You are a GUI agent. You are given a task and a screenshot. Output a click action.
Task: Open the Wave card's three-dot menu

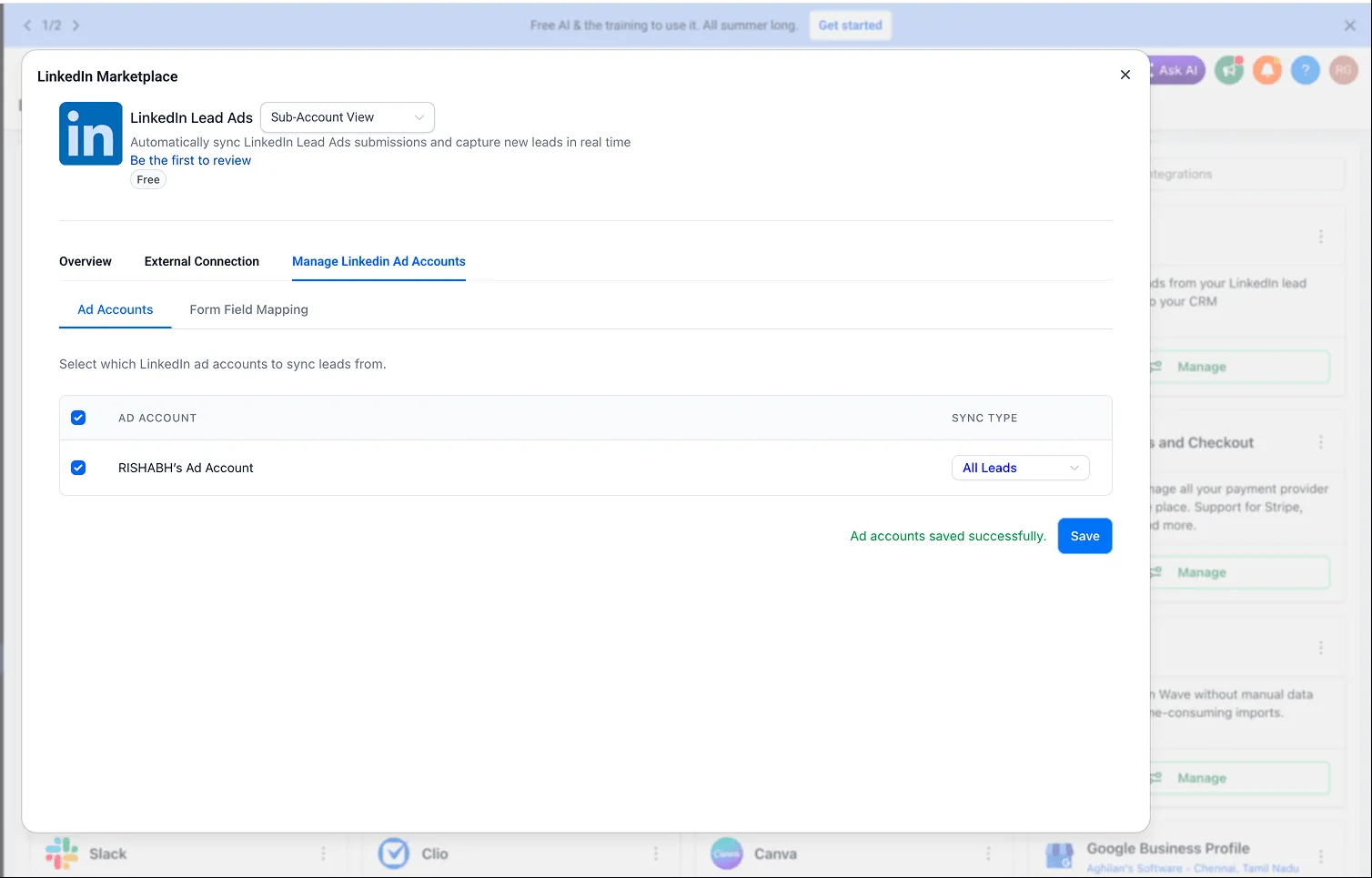tap(1321, 648)
